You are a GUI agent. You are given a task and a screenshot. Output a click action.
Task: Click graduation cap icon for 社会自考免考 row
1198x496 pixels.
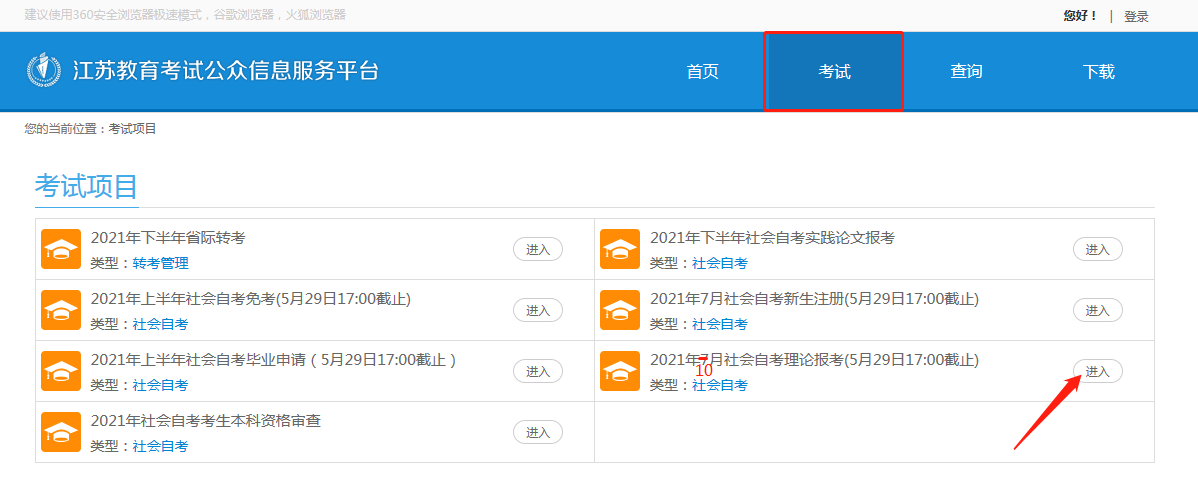(60, 310)
